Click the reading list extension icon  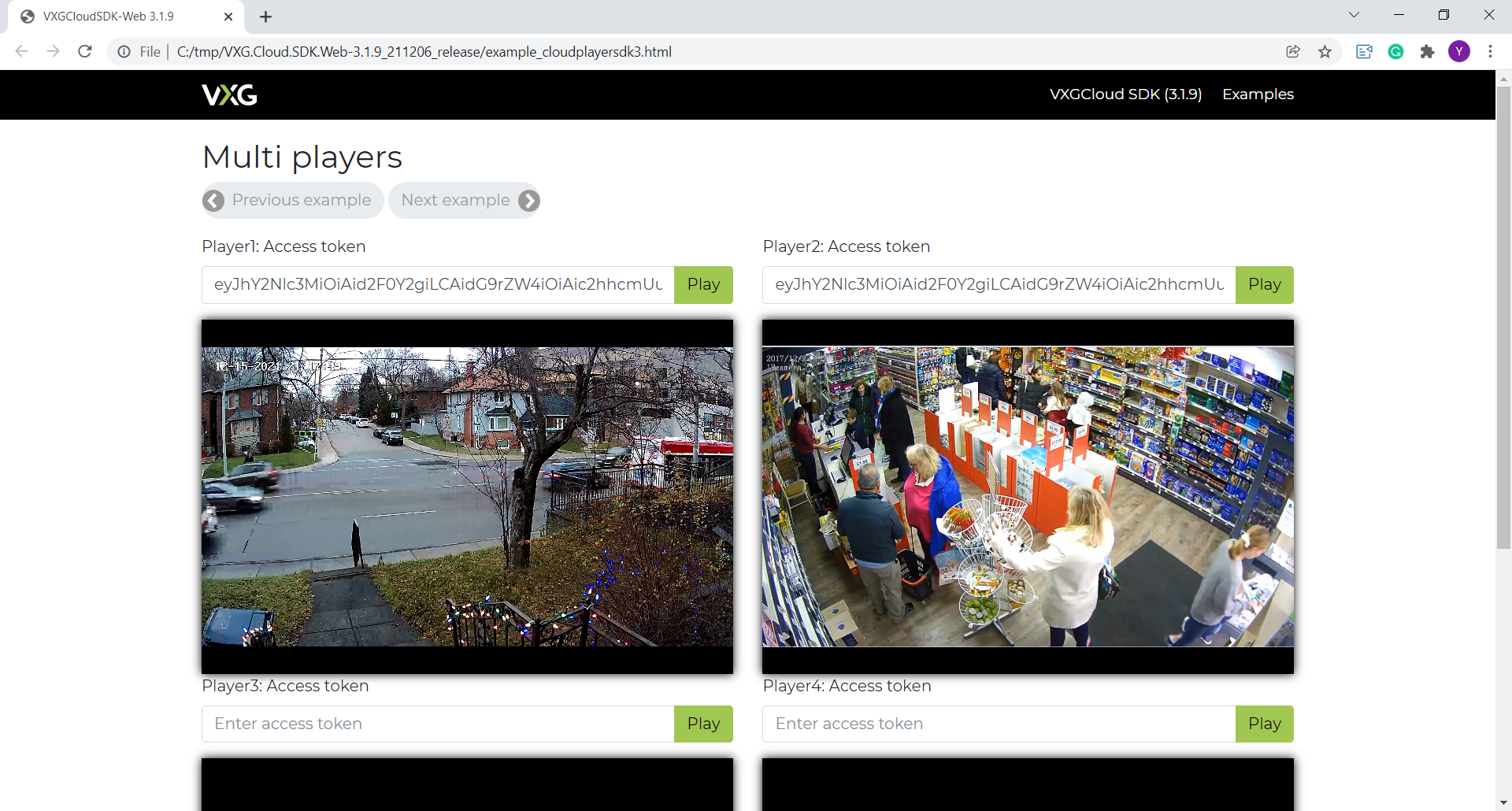pyautogui.click(x=1364, y=52)
